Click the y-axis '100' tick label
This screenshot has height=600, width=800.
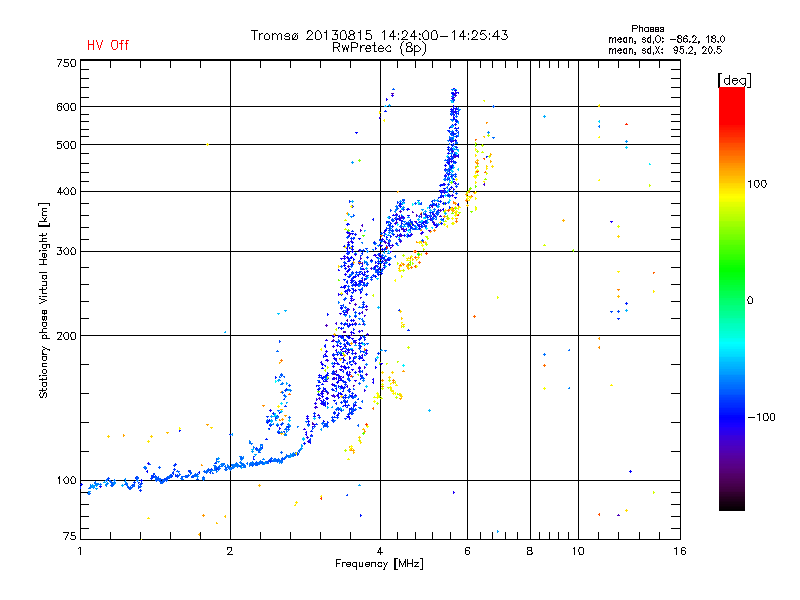click(x=66, y=481)
